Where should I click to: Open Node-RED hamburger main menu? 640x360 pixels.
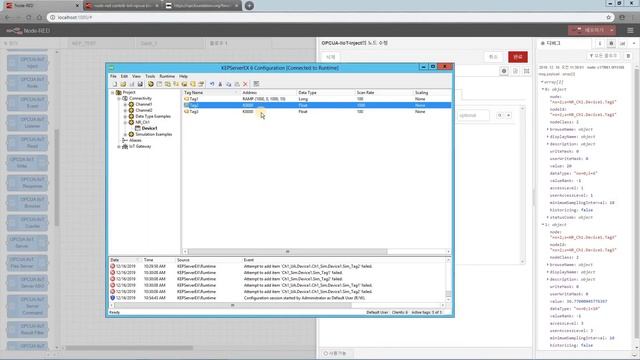tap(630, 31)
